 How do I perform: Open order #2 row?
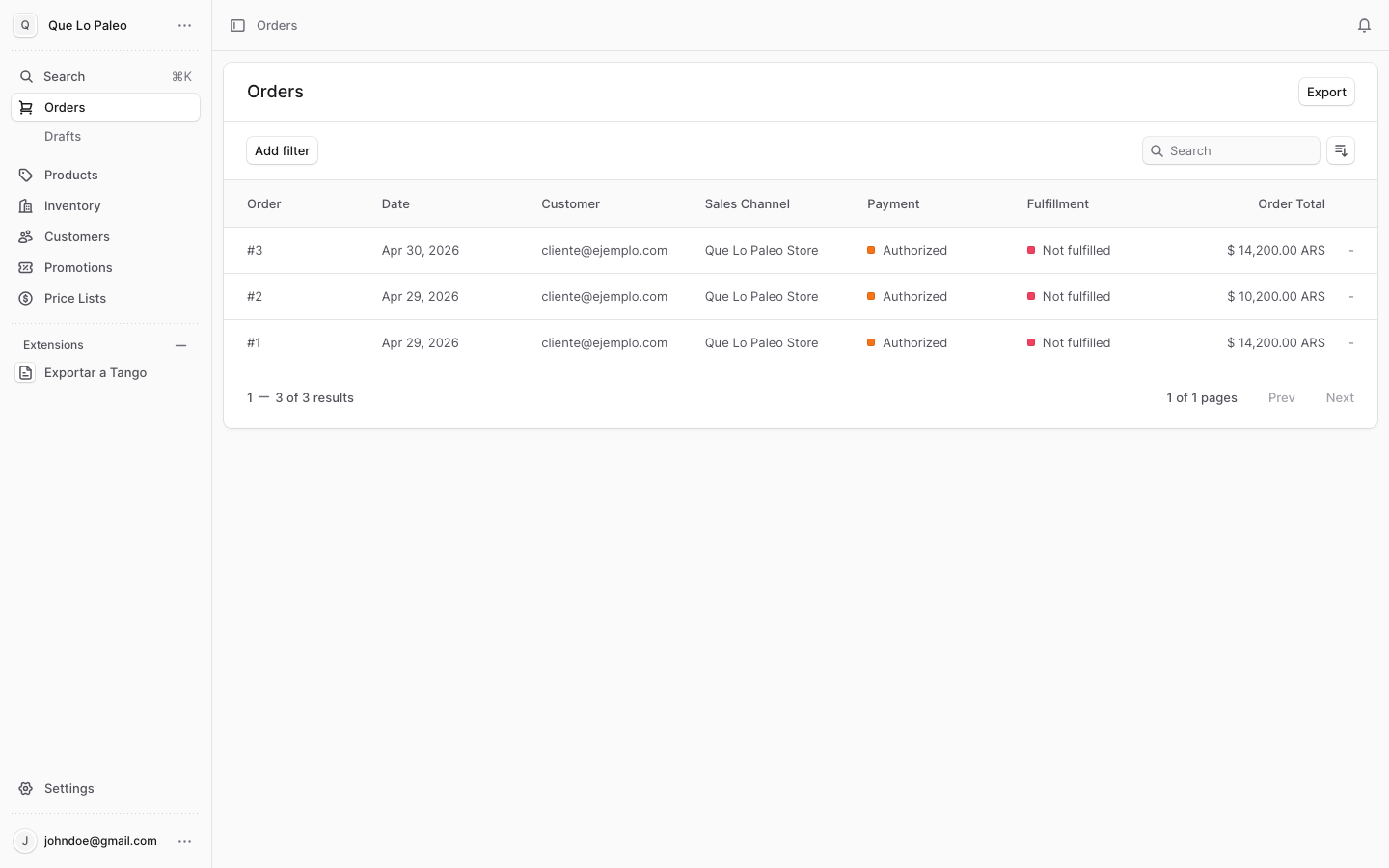[801, 296]
